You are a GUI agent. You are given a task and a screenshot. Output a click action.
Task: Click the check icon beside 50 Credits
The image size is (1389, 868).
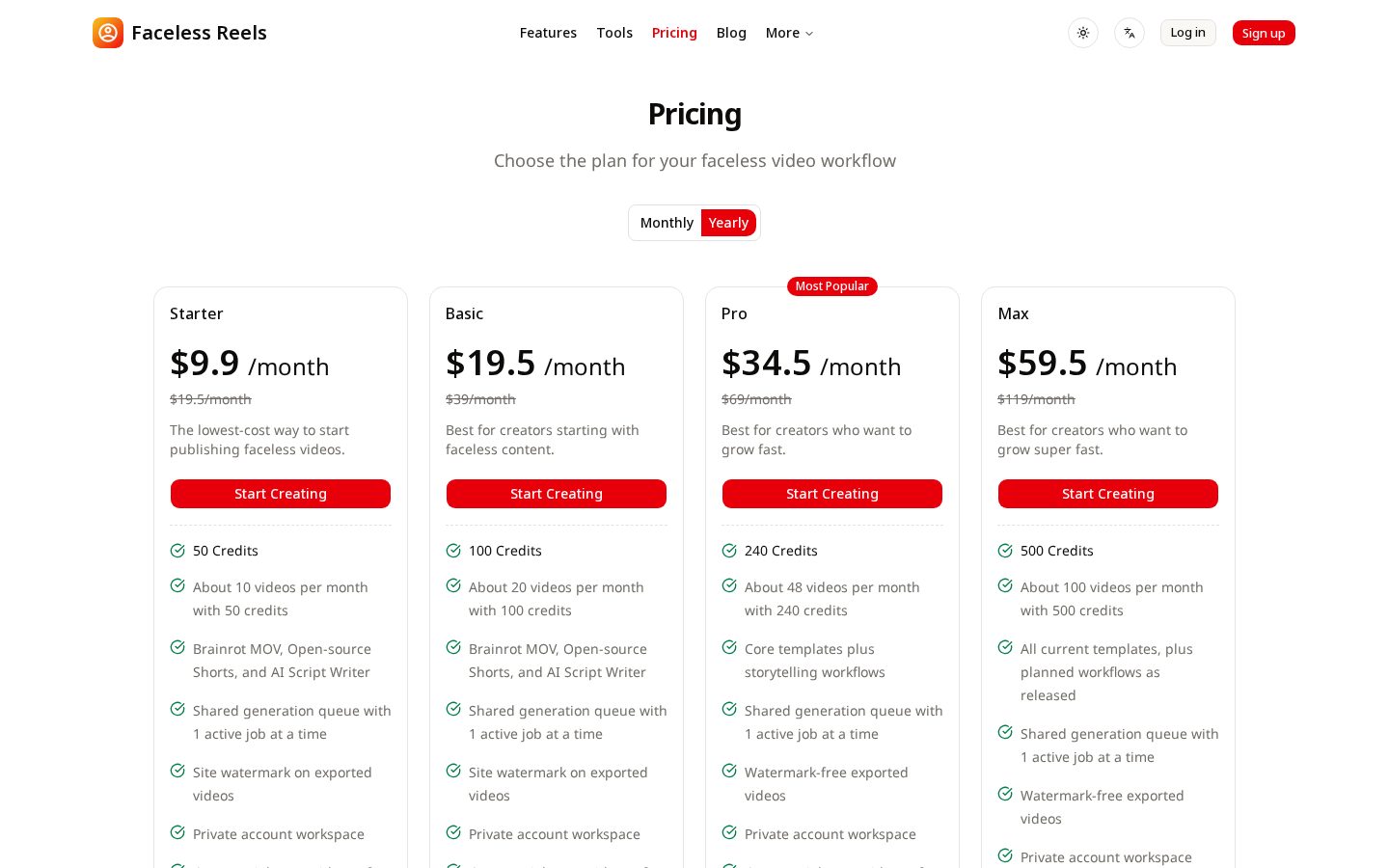[x=177, y=551]
